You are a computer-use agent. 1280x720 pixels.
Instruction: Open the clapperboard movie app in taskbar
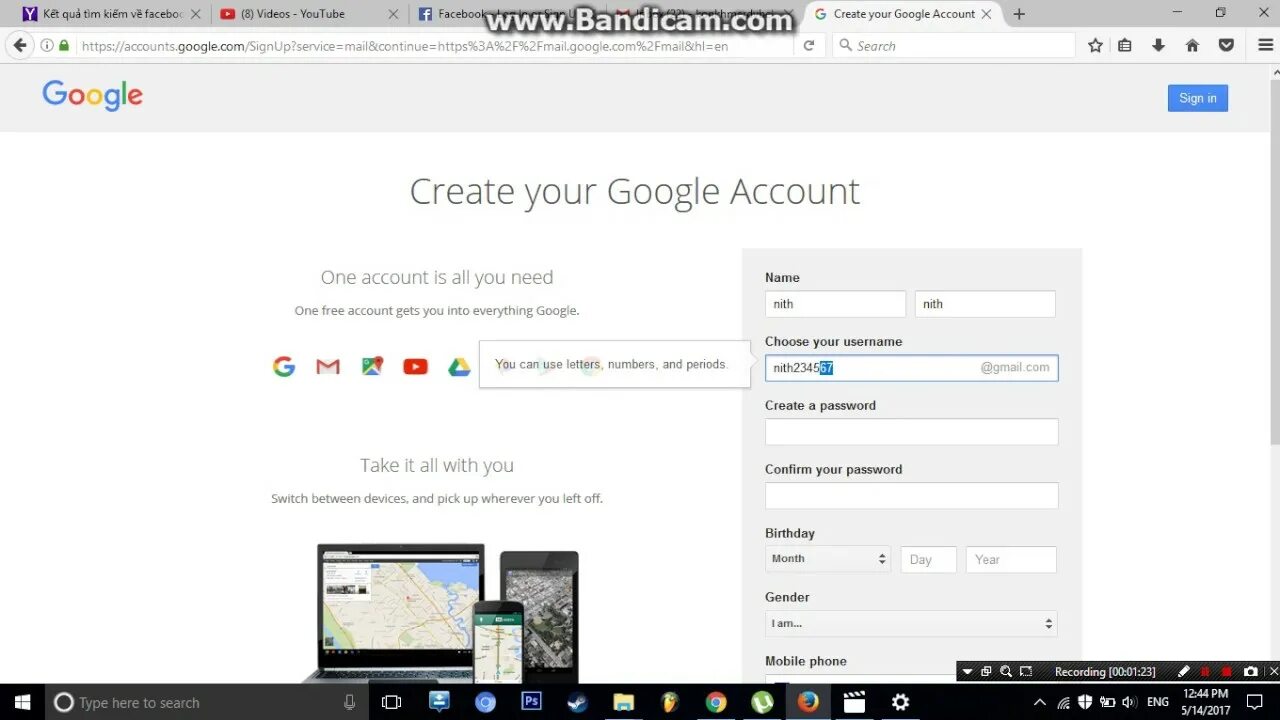[854, 702]
